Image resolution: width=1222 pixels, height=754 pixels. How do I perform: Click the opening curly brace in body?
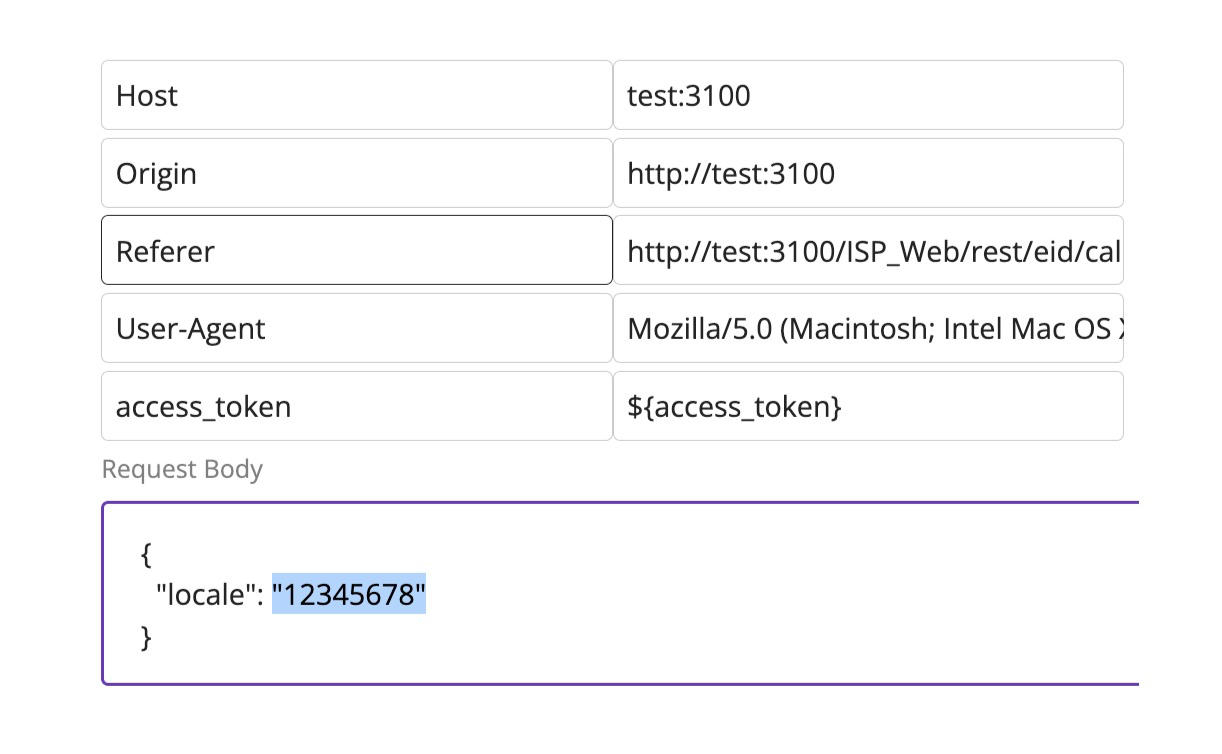pyautogui.click(x=147, y=553)
